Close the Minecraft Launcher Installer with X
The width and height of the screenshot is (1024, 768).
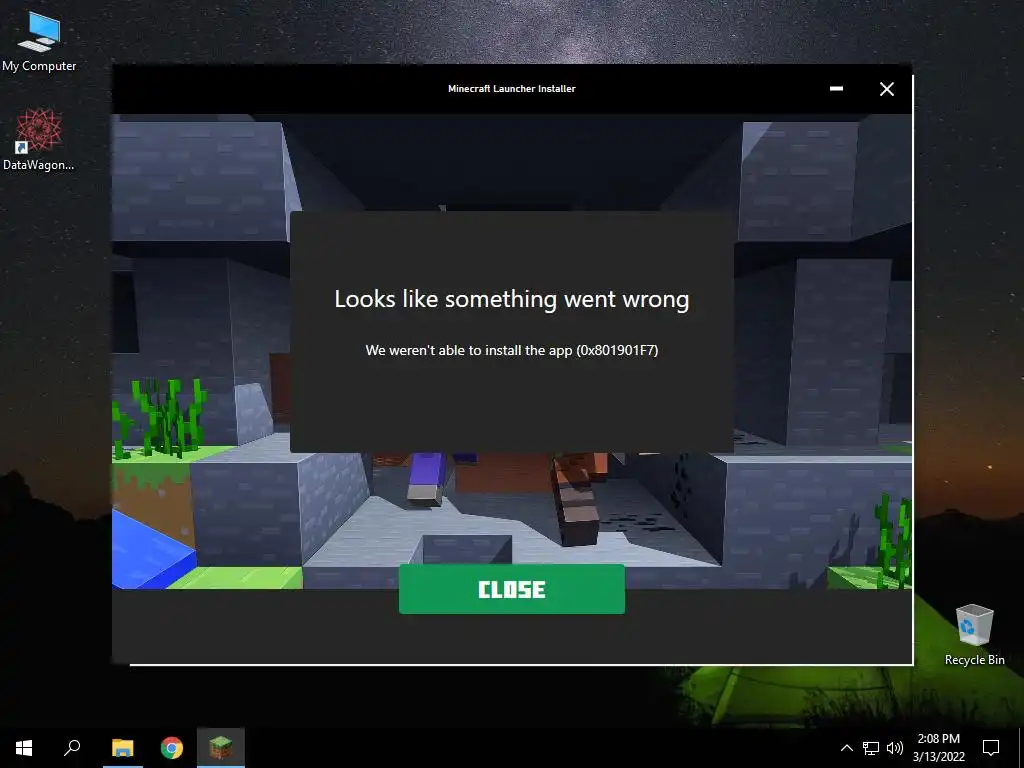886,89
